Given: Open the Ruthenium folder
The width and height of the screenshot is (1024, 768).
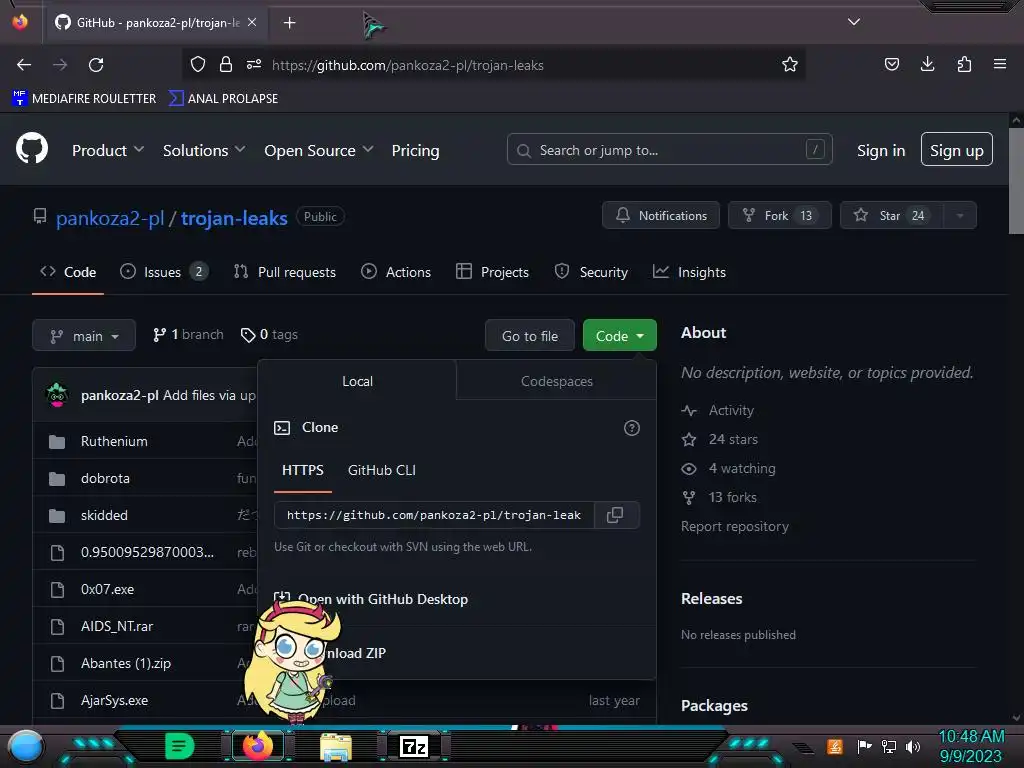Looking at the screenshot, I should 114,441.
